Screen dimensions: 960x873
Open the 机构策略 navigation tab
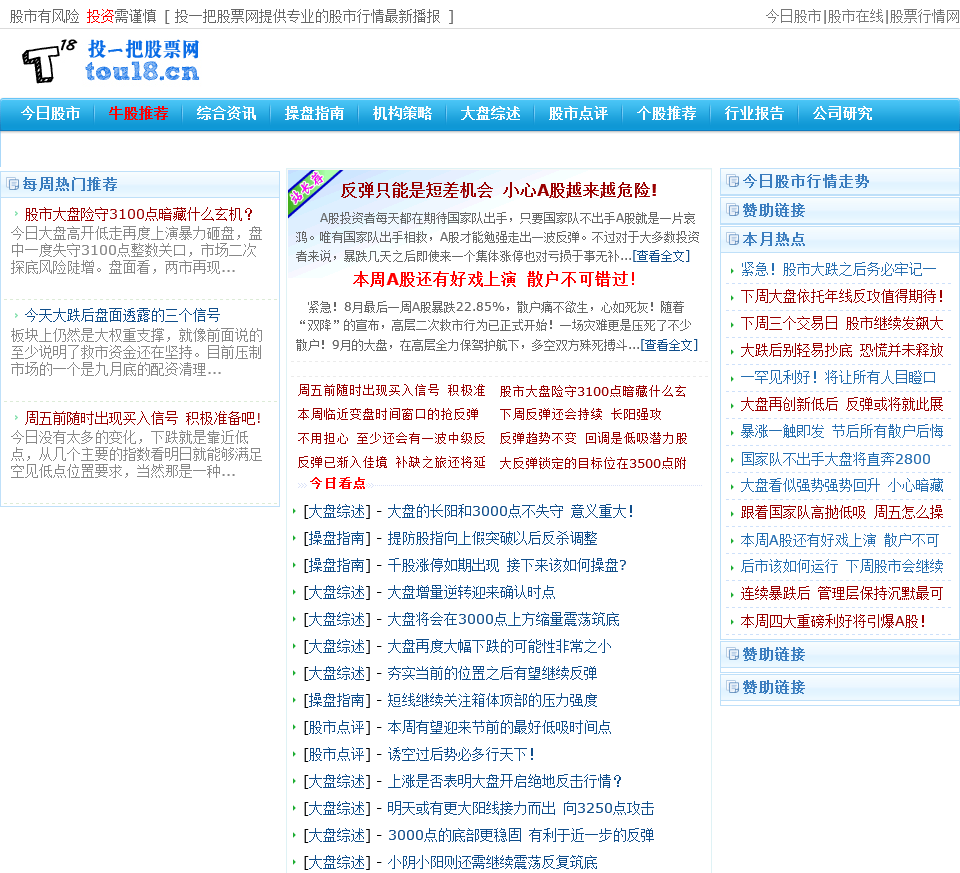pos(402,113)
